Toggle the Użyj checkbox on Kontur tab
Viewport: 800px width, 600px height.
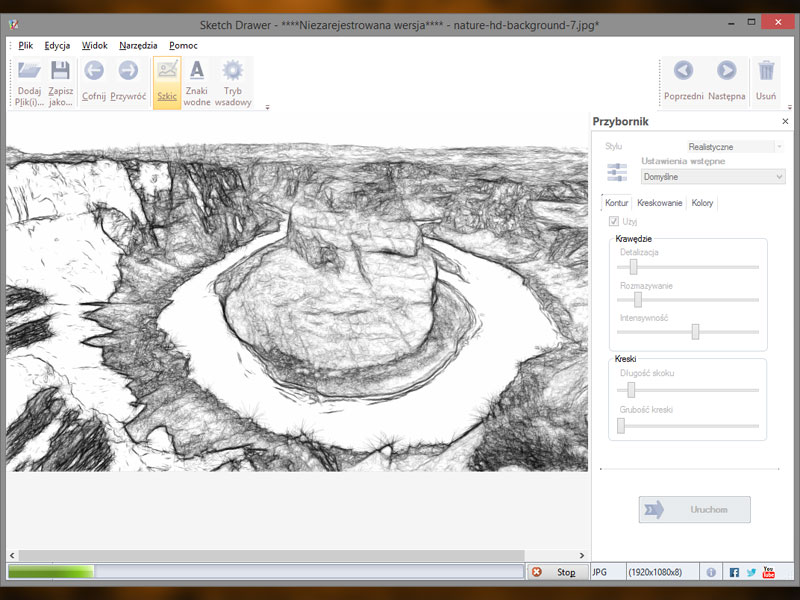tap(613, 221)
